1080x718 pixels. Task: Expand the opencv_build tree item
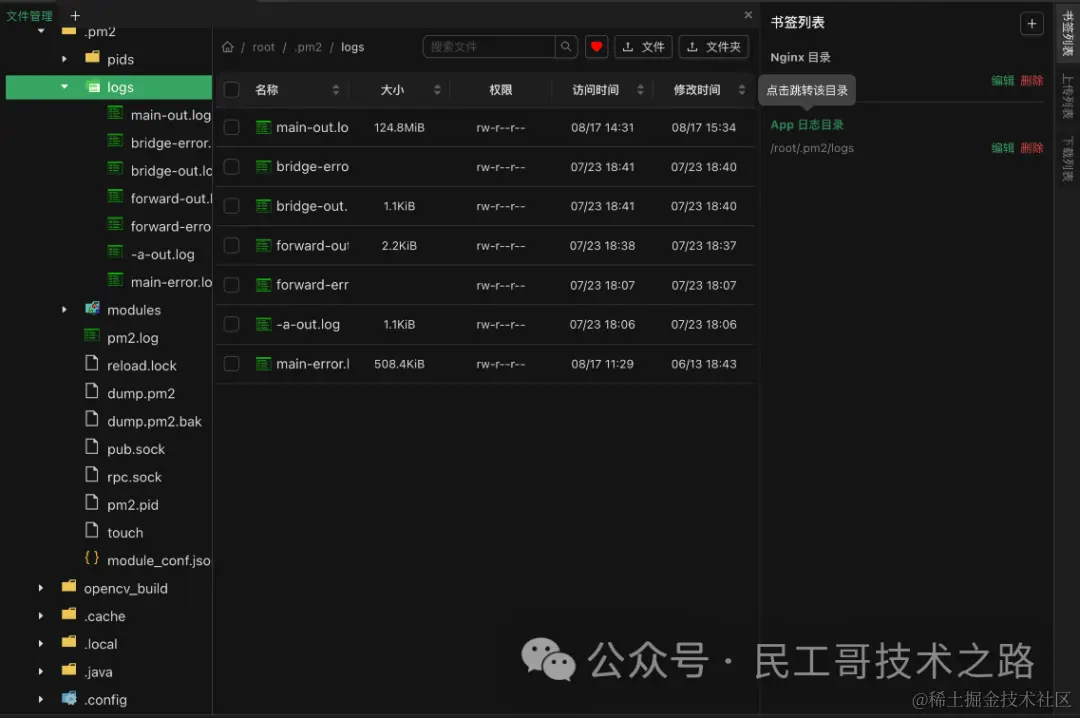(40, 588)
